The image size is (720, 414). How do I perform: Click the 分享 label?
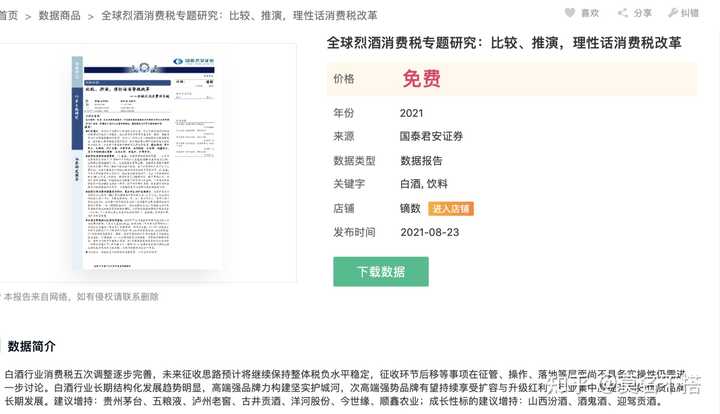pos(642,13)
